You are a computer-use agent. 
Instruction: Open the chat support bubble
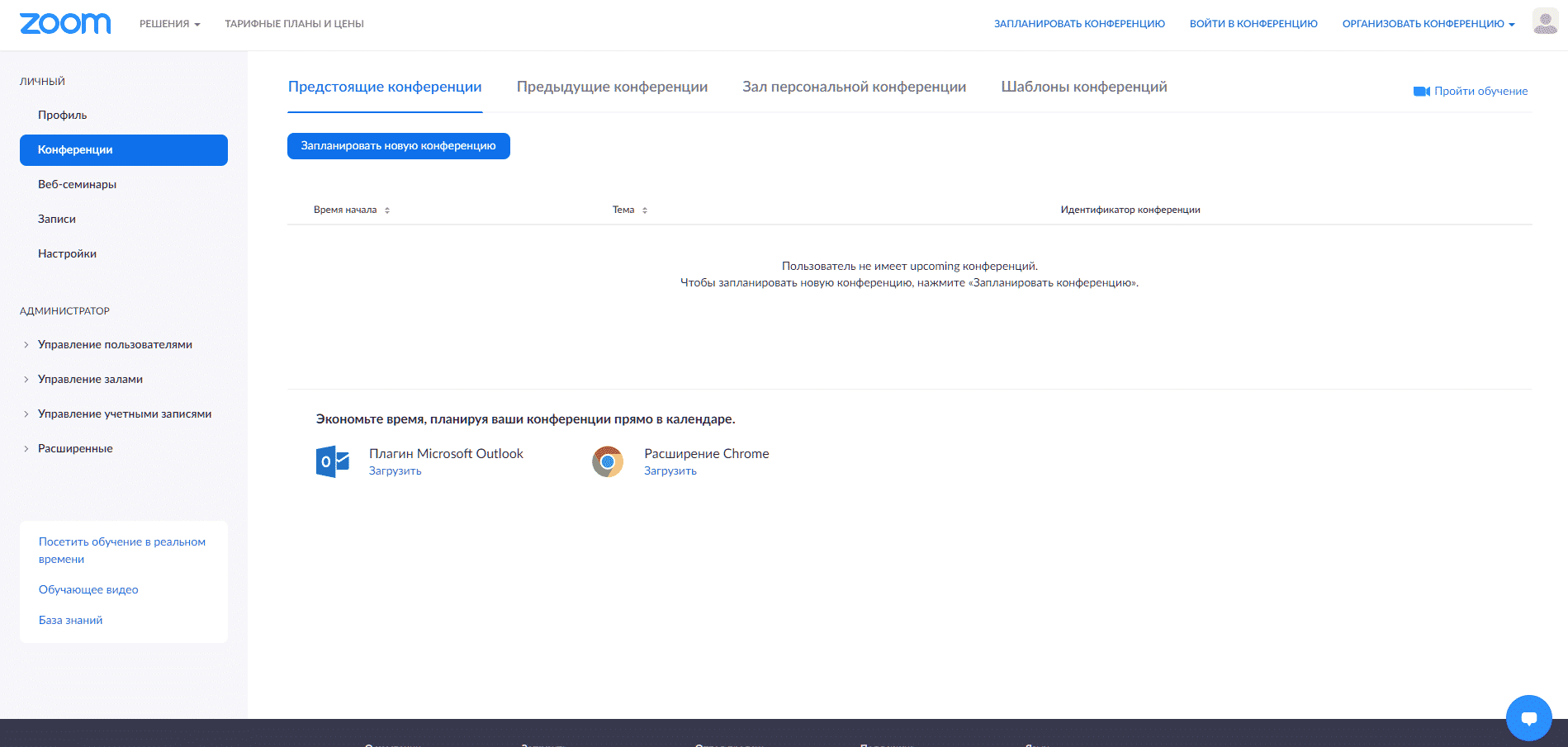pyautogui.click(x=1528, y=718)
